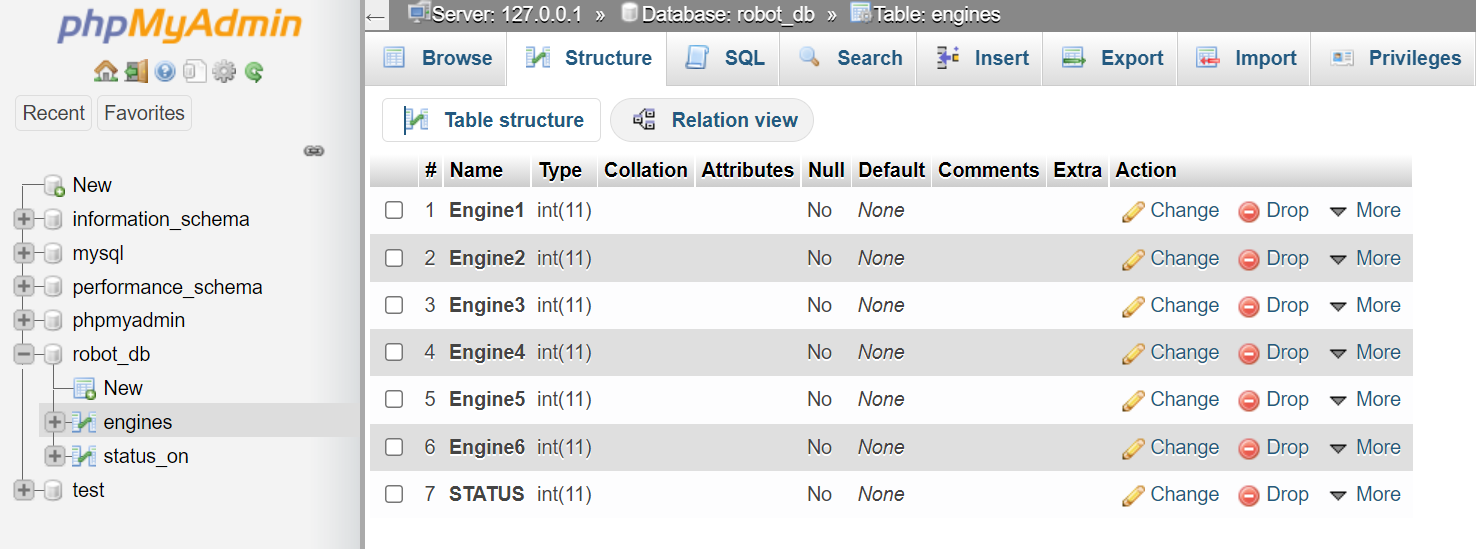
Task: Open the documentation help icon
Action: tap(166, 71)
